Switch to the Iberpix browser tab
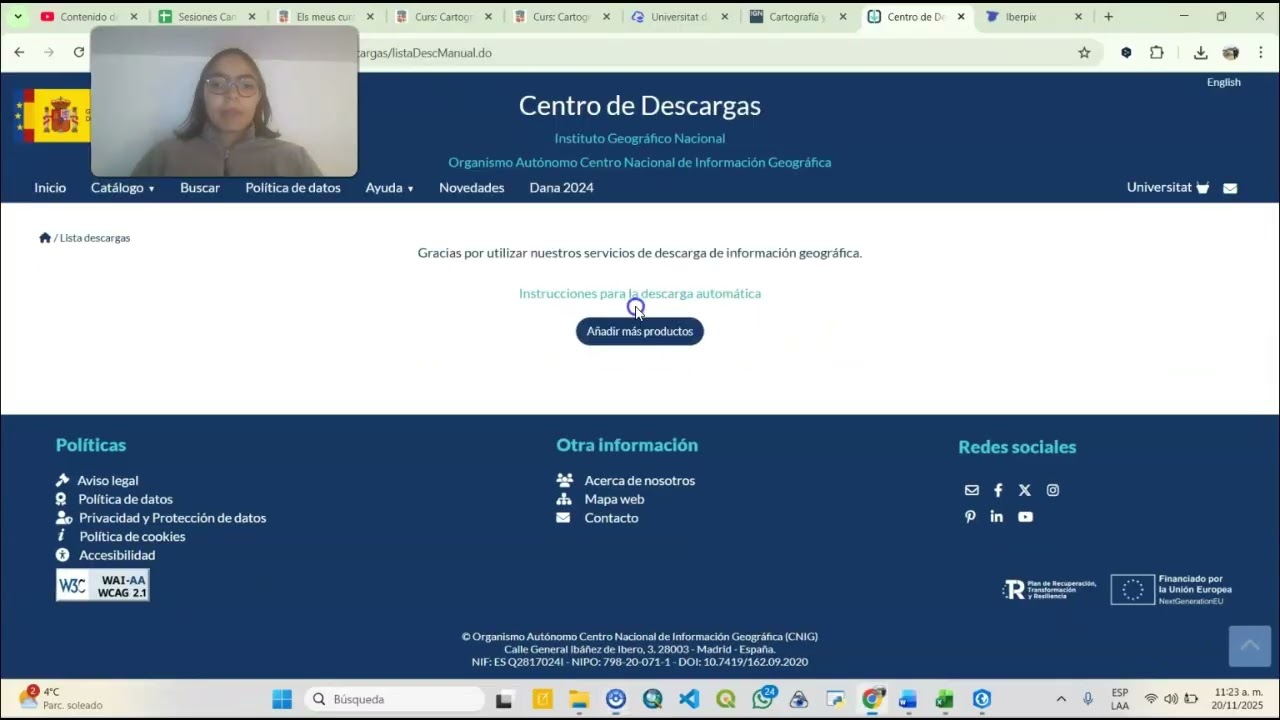Screen dimensions: 1280x720 (x=1035, y=17)
